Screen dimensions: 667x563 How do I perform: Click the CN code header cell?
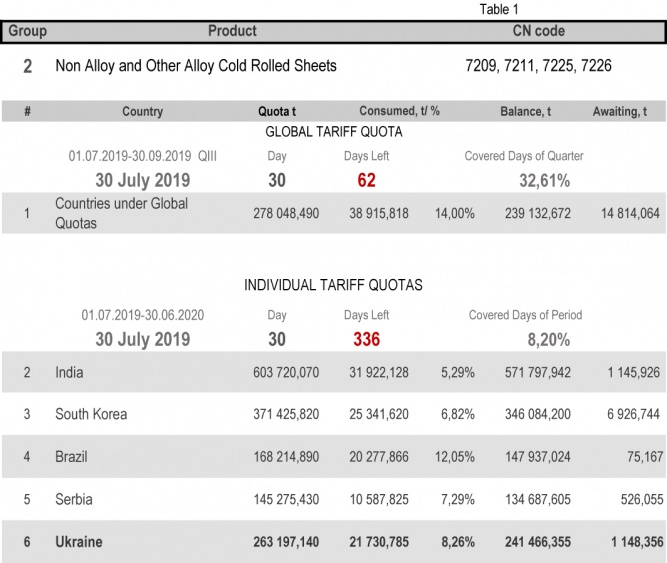[x=538, y=31]
